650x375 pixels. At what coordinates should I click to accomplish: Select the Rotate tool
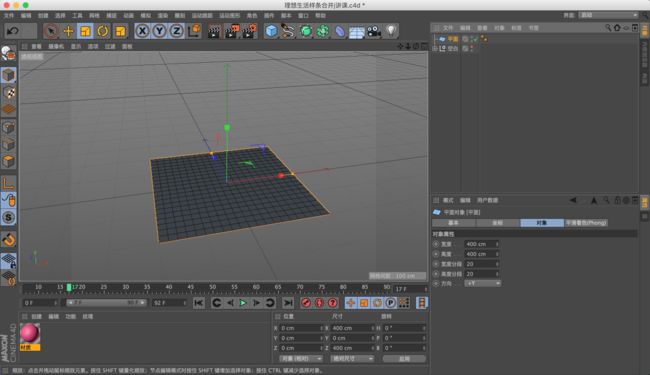102,31
